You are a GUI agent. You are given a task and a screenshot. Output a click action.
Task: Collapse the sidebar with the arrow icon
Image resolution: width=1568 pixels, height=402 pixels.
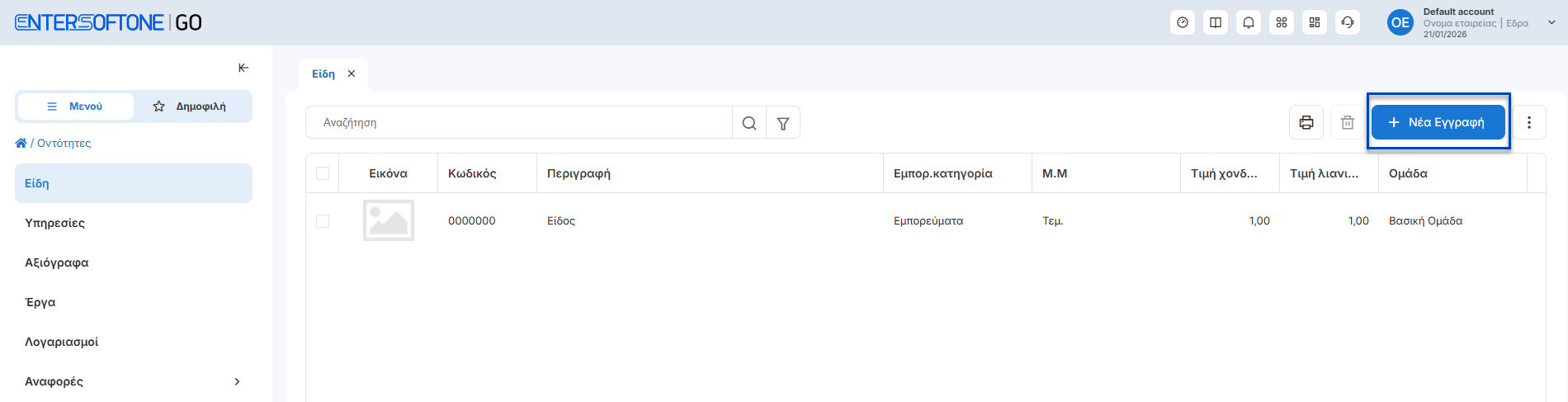pyautogui.click(x=243, y=68)
